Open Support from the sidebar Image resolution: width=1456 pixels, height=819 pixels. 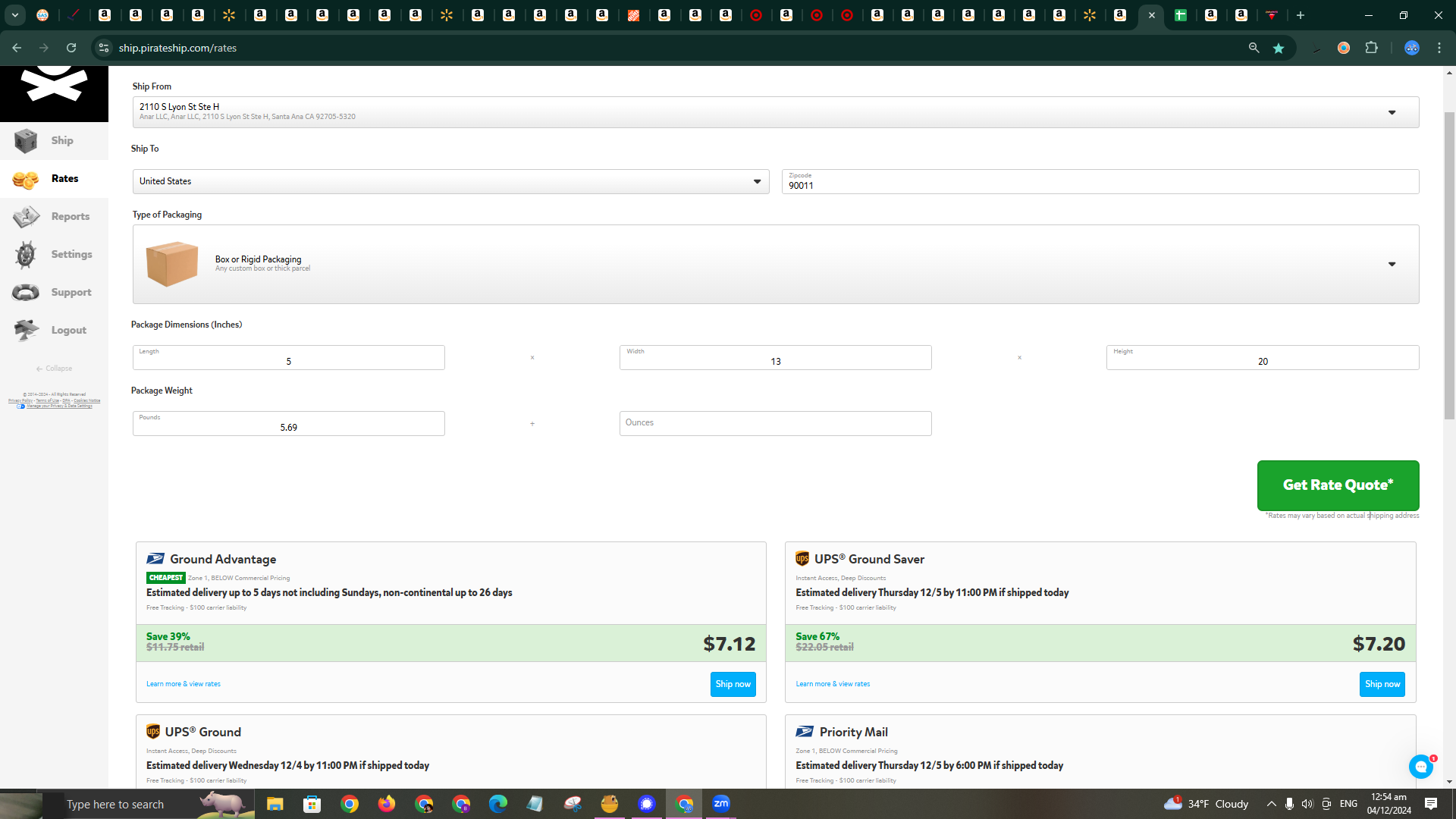pos(54,293)
